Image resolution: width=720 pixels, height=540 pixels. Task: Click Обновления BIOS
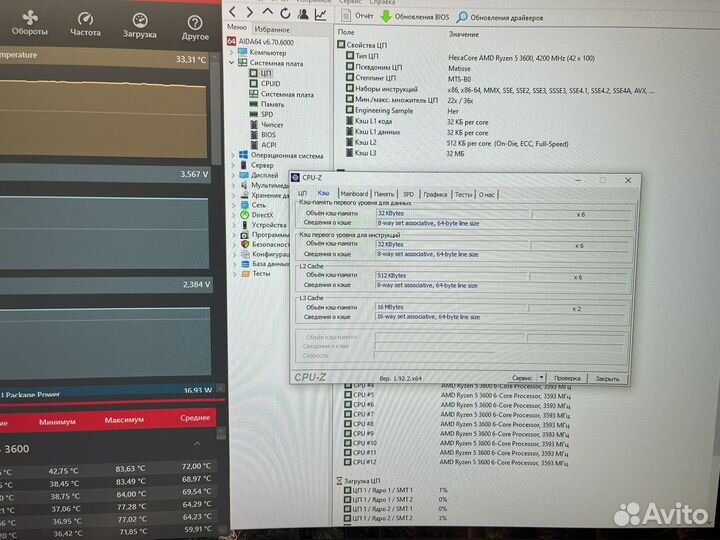(x=415, y=17)
